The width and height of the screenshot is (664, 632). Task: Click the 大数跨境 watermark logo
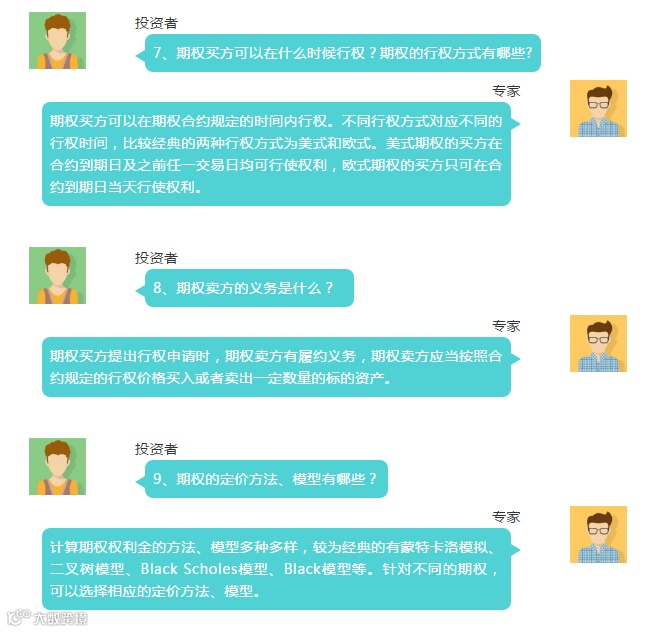coord(19,617)
